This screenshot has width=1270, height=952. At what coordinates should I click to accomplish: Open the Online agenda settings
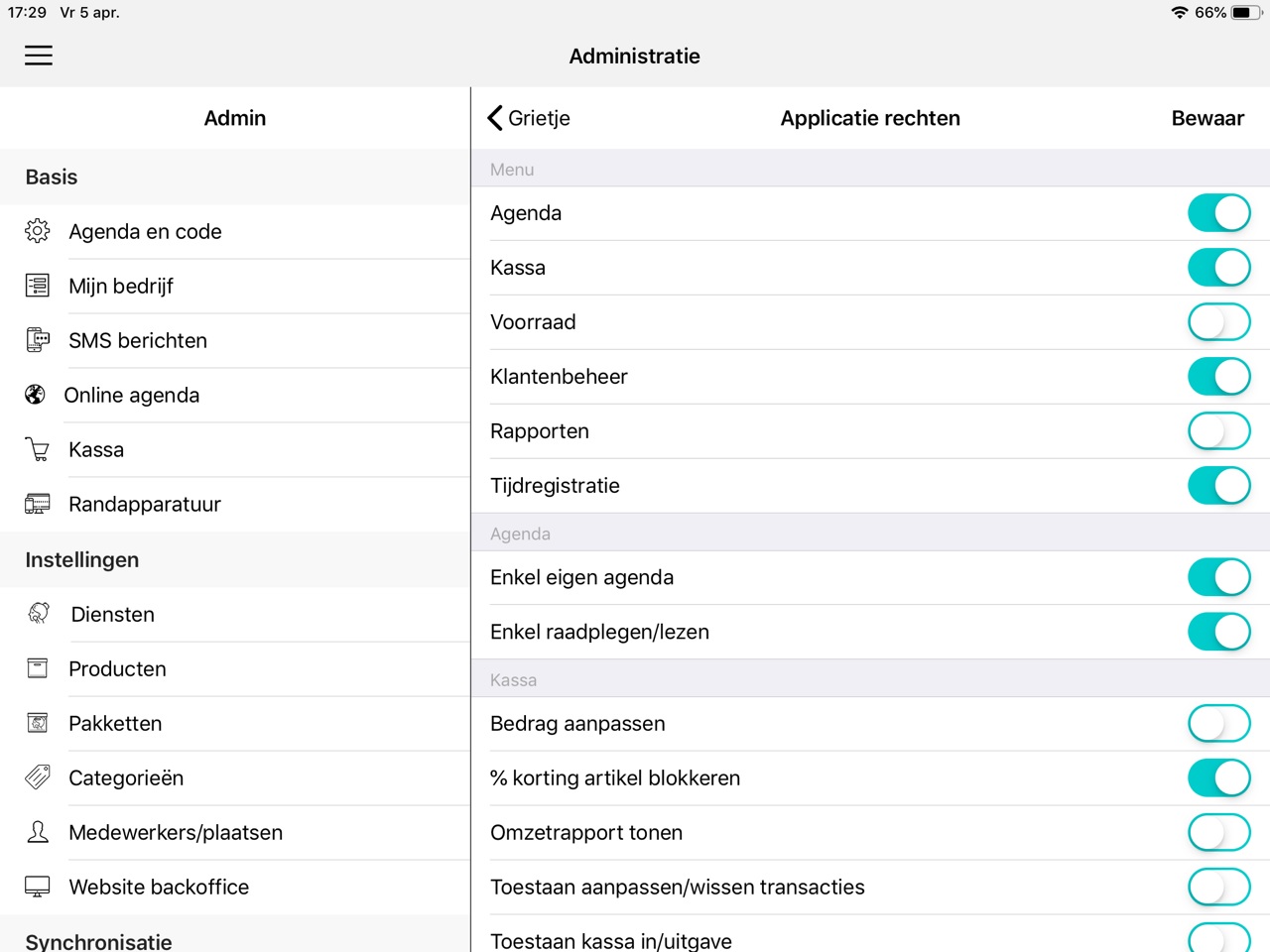click(x=235, y=395)
